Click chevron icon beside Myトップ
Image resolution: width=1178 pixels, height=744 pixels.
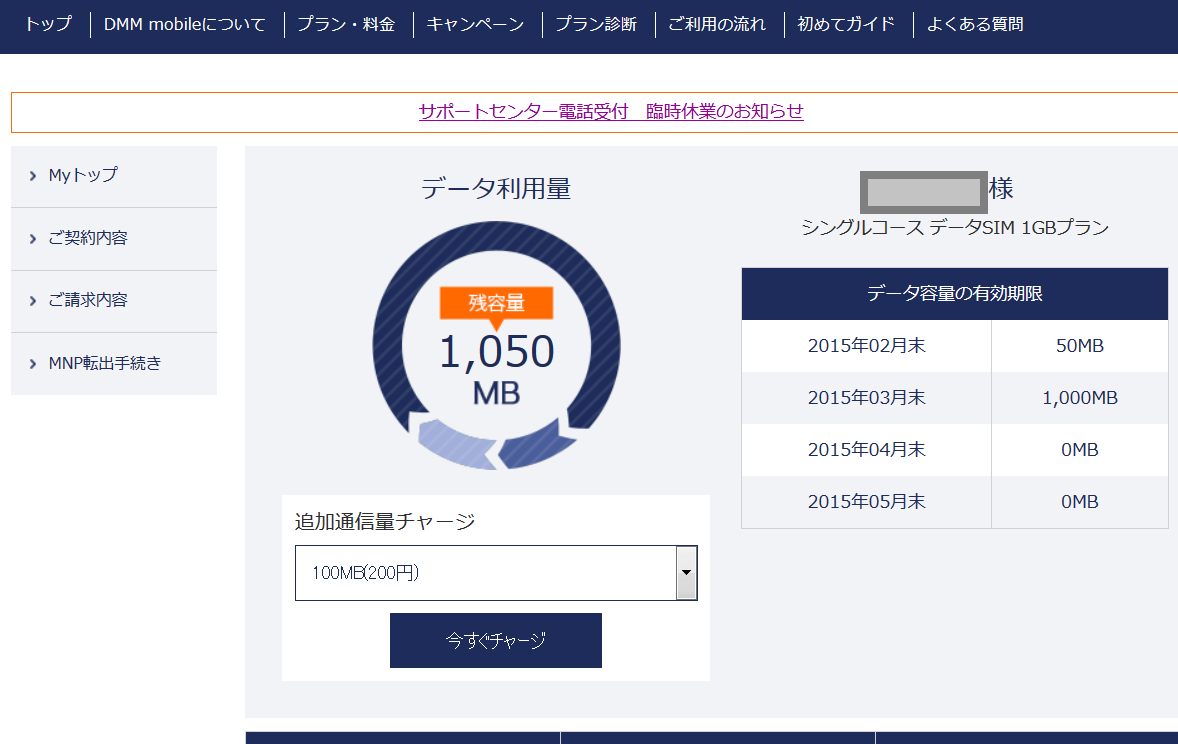32,176
